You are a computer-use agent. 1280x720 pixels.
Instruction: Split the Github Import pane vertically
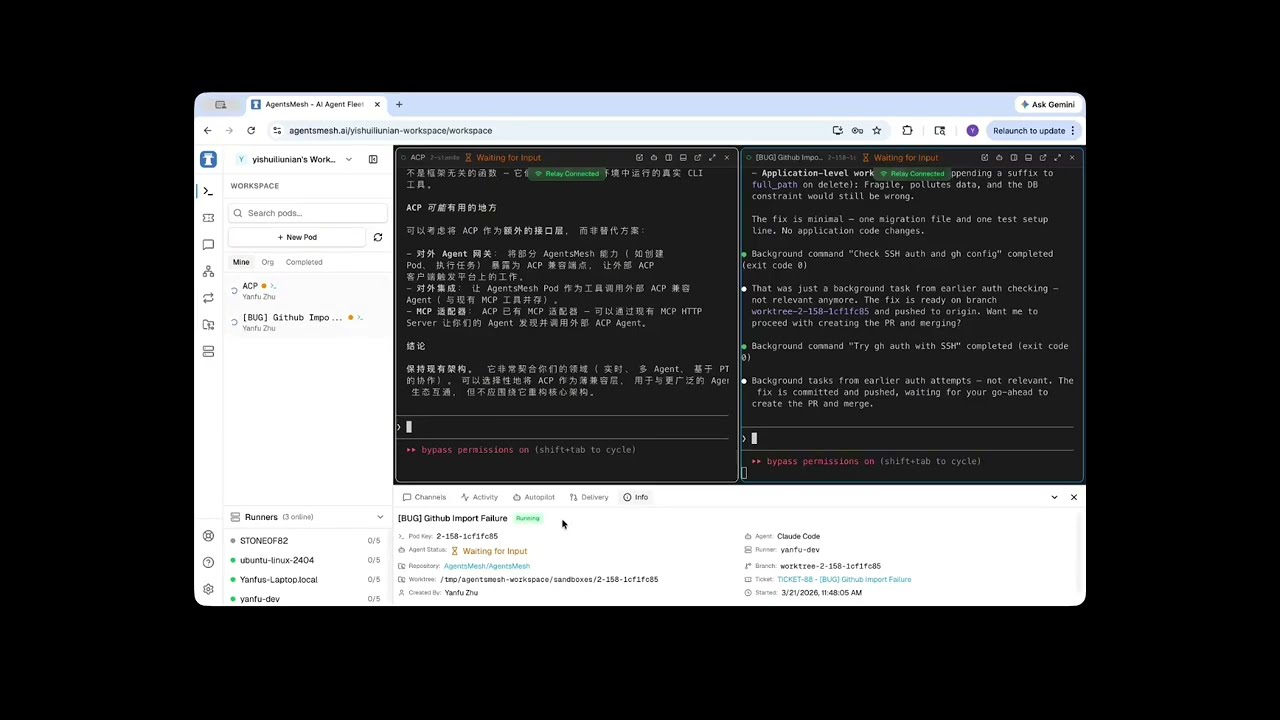click(x=1014, y=157)
